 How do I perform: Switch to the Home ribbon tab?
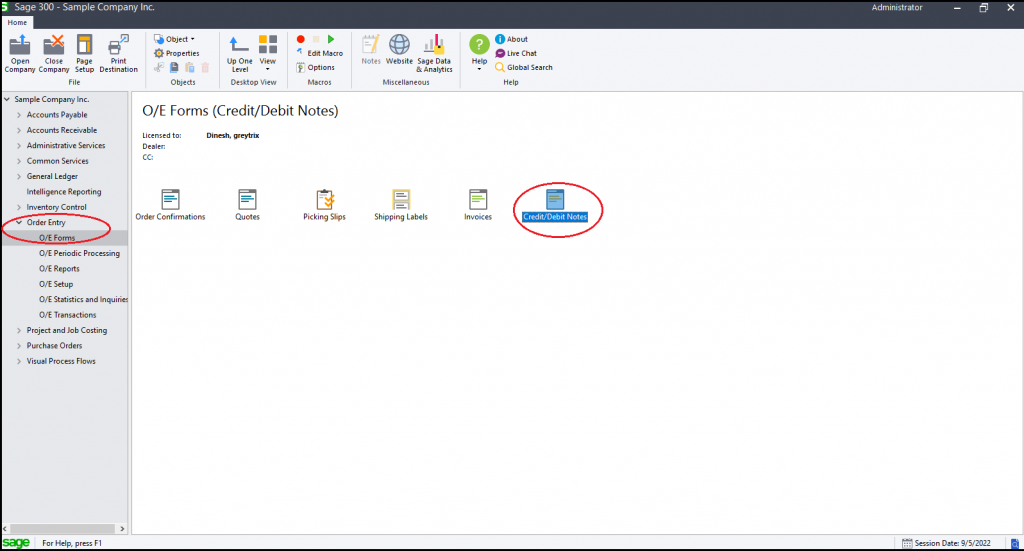pos(18,22)
